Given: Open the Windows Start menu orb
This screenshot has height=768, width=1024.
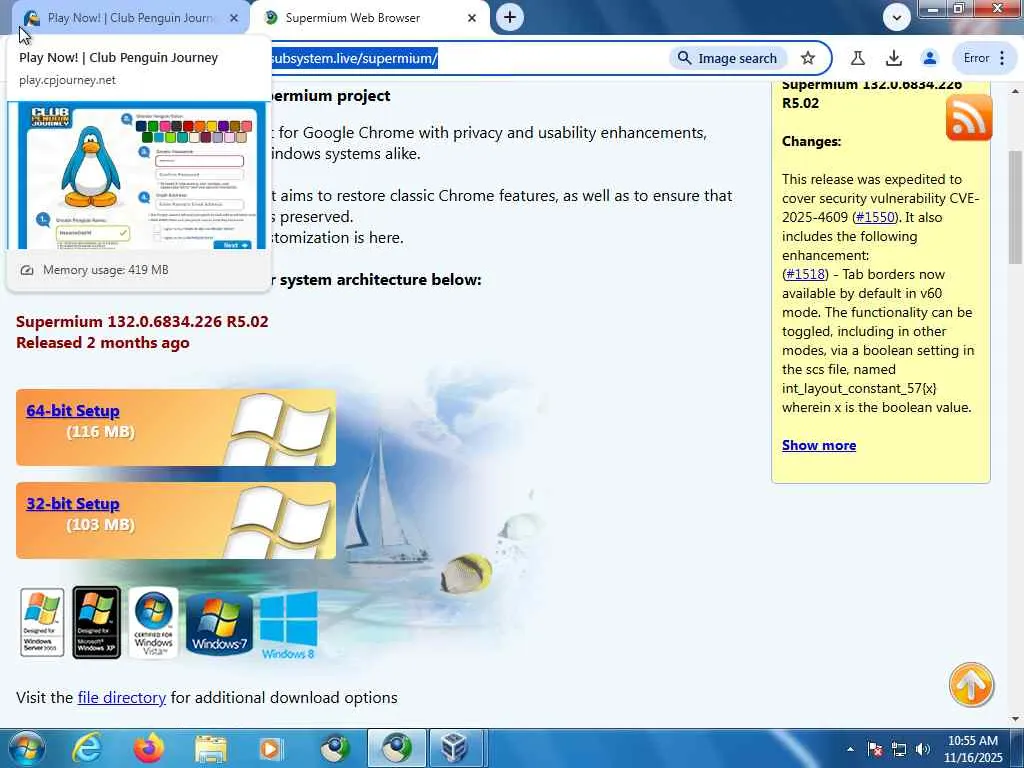Looking at the screenshot, I should click(27, 748).
